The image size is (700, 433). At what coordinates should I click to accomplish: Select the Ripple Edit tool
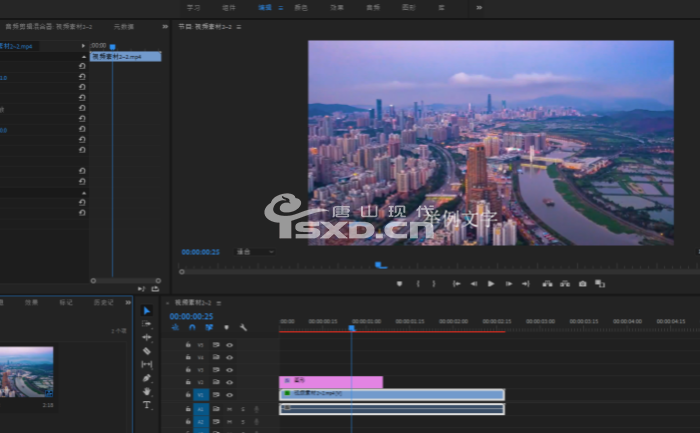point(146,337)
